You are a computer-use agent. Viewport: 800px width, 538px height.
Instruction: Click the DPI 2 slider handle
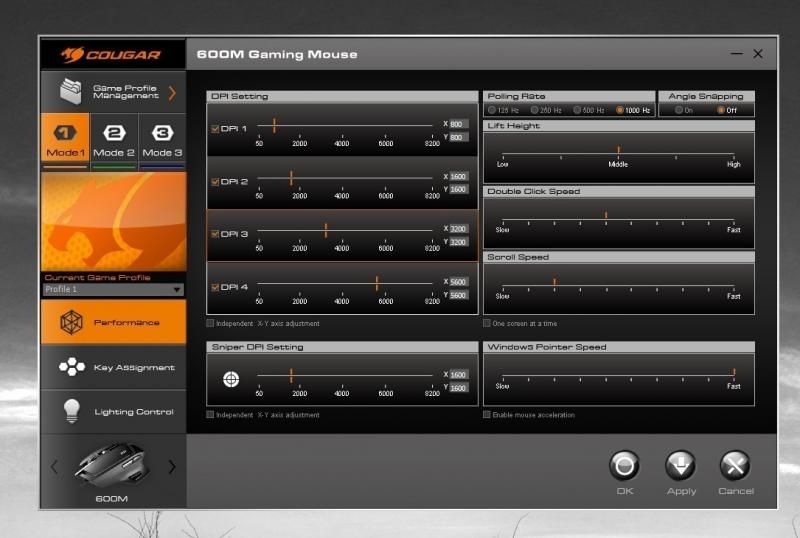(291, 178)
